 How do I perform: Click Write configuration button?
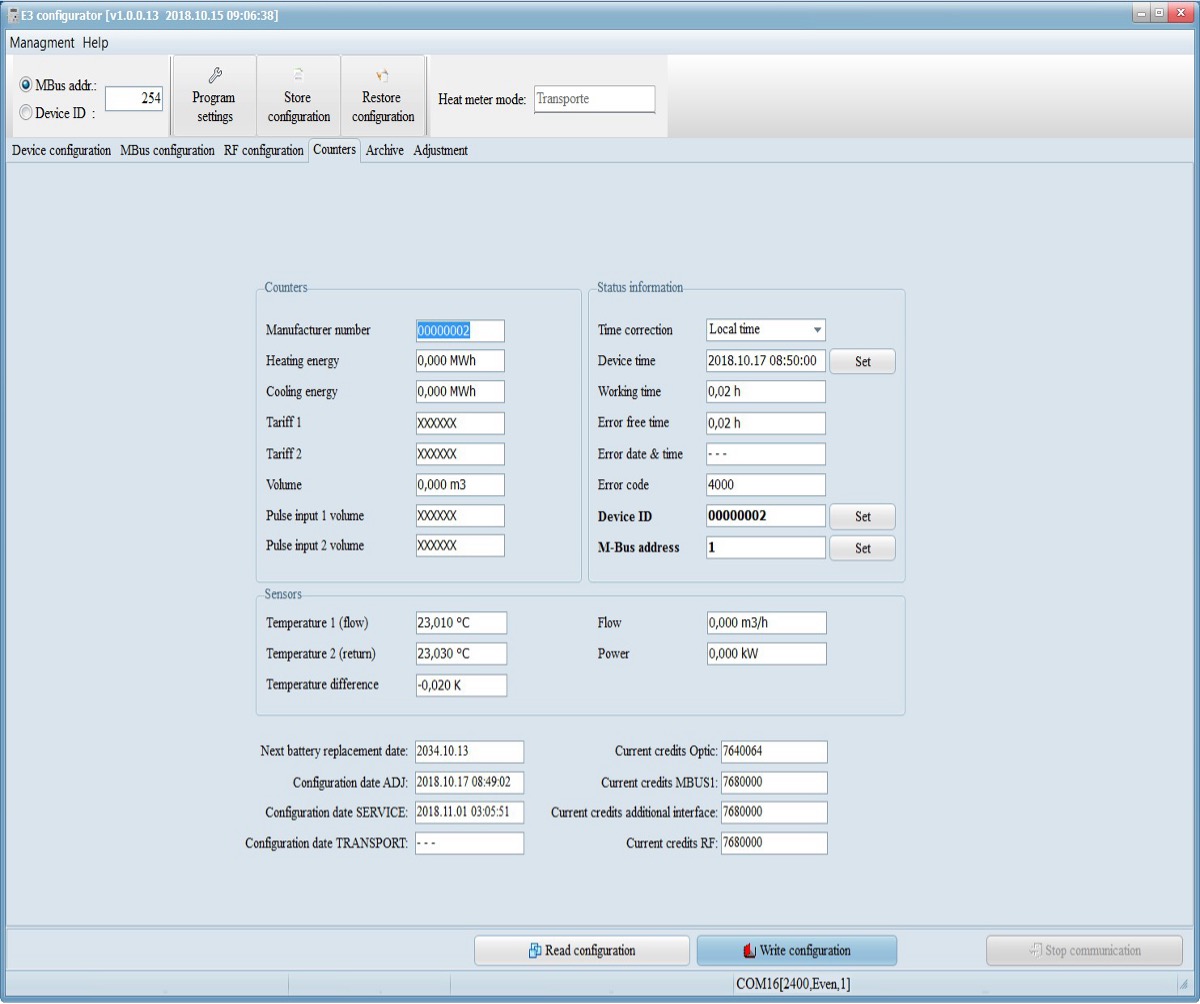point(796,951)
